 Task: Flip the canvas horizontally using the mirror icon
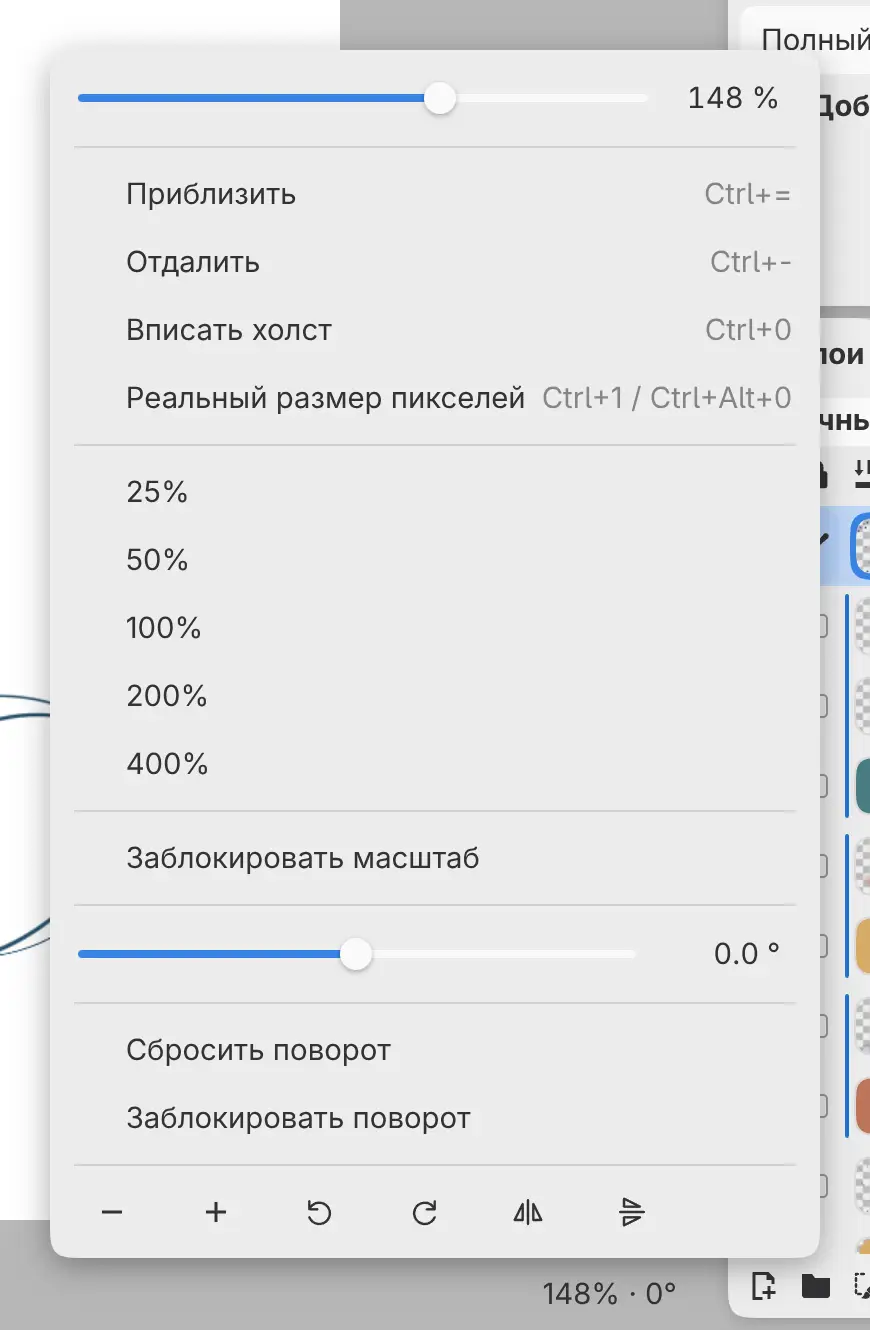pyautogui.click(x=528, y=1213)
